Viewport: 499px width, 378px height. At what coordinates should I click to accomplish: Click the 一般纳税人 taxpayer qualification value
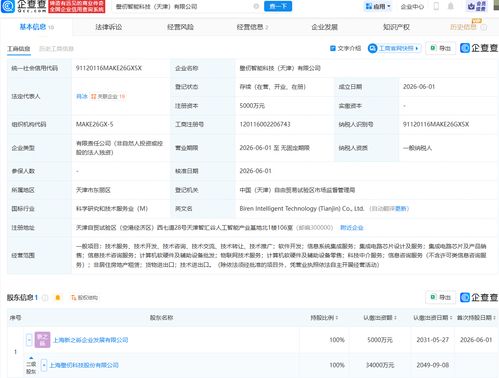(417, 148)
